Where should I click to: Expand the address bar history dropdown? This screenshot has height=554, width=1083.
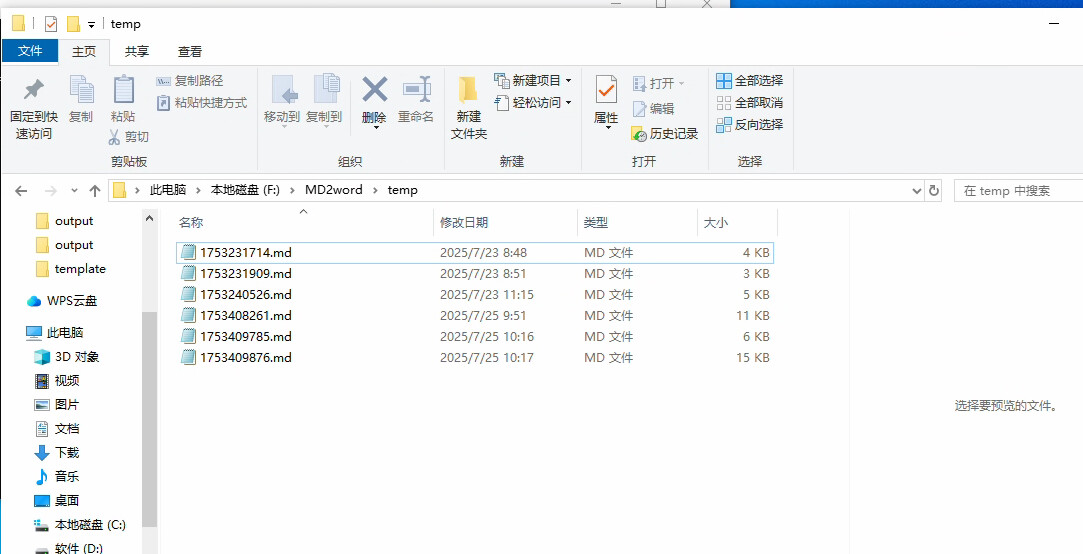(x=917, y=191)
